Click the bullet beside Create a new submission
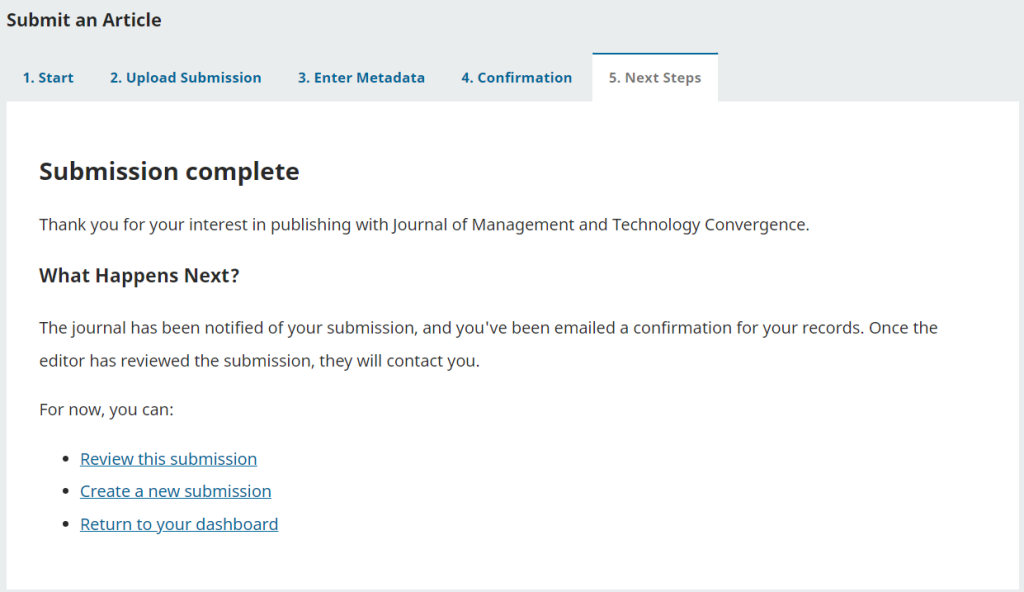This screenshot has height=592, width=1024. [66, 492]
